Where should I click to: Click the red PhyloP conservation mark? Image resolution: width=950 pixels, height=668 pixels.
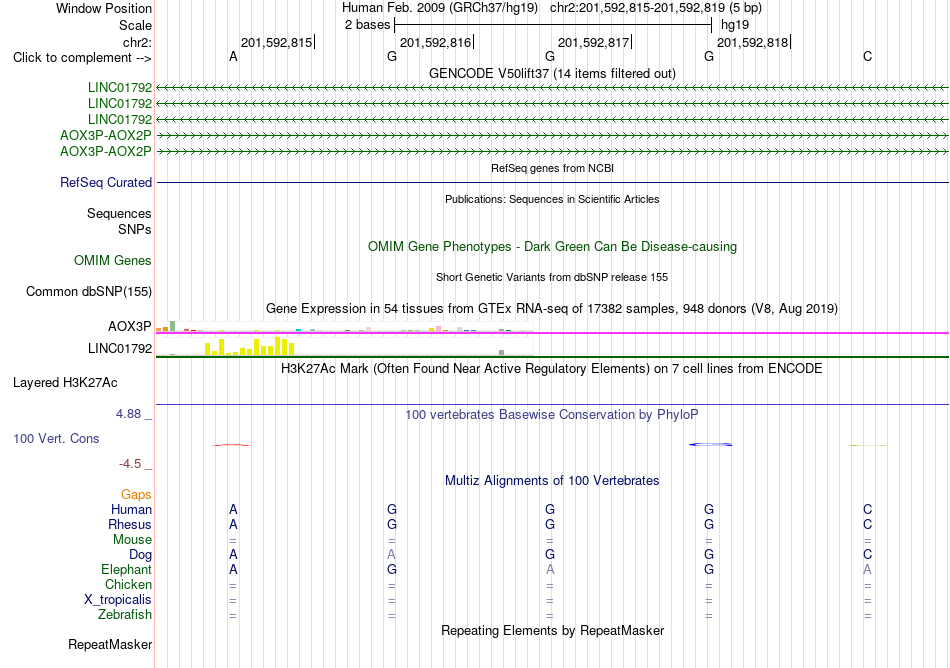[x=231, y=445]
